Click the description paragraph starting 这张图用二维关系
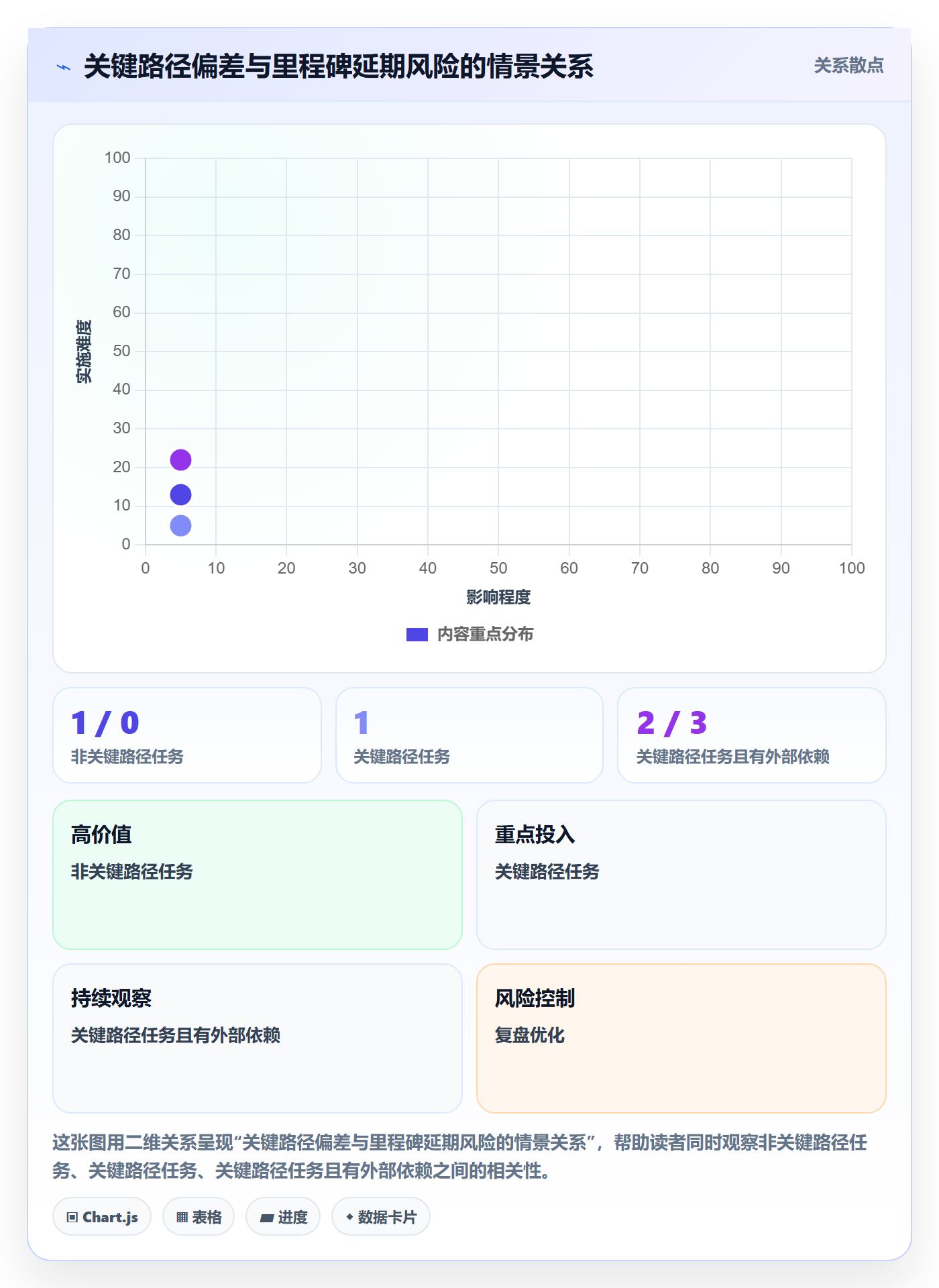Viewport: 939px width, 1288px height. 460,1157
